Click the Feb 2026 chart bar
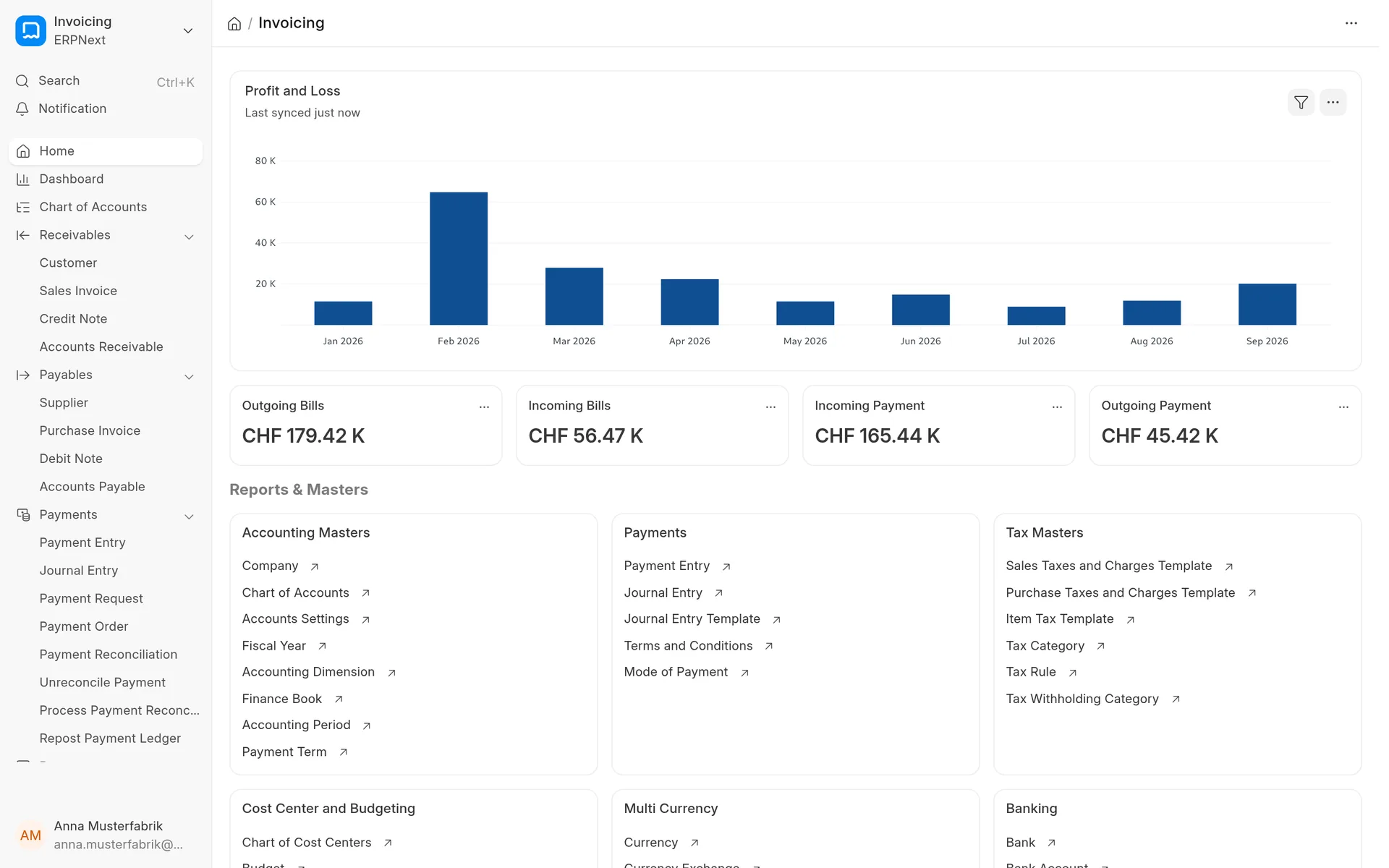 [x=459, y=258]
